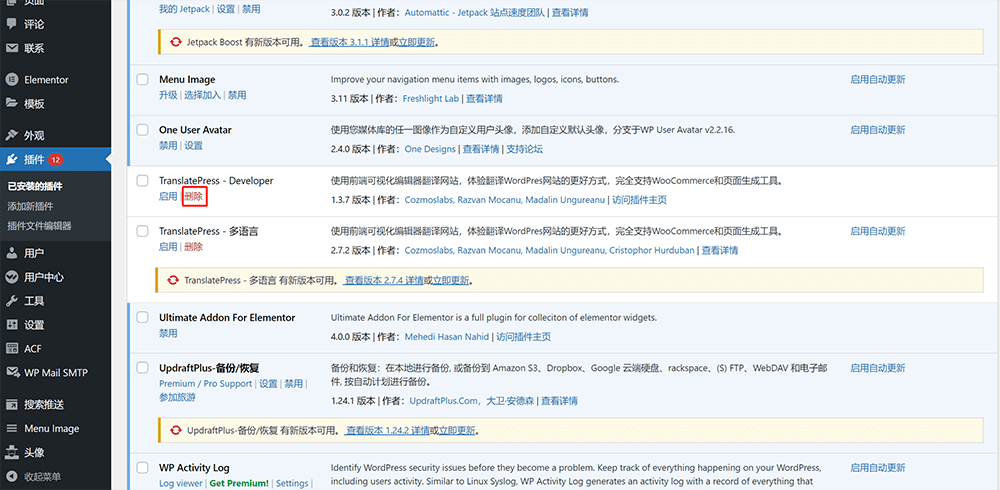Click 参加旅游 link under UpdraftPlus
The height and width of the screenshot is (490, 1000).
(x=177, y=397)
